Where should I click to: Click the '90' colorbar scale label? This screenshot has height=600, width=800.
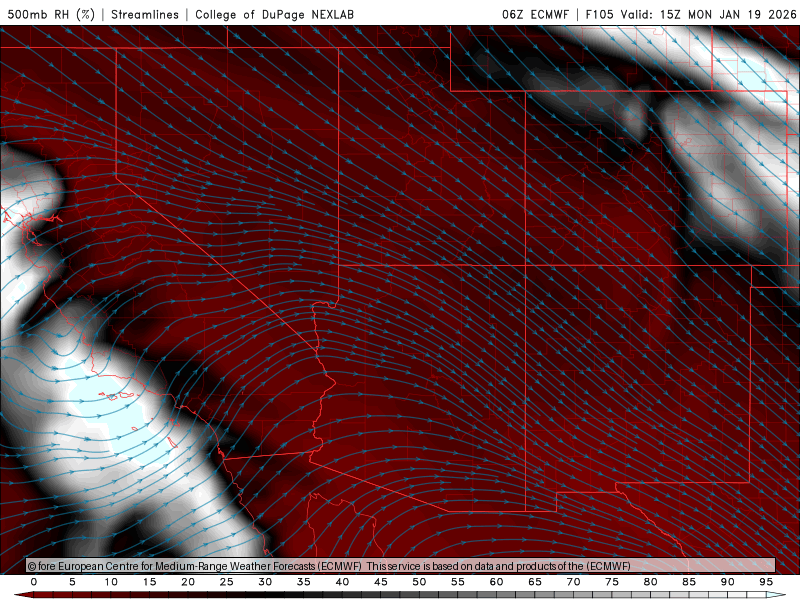(728, 582)
